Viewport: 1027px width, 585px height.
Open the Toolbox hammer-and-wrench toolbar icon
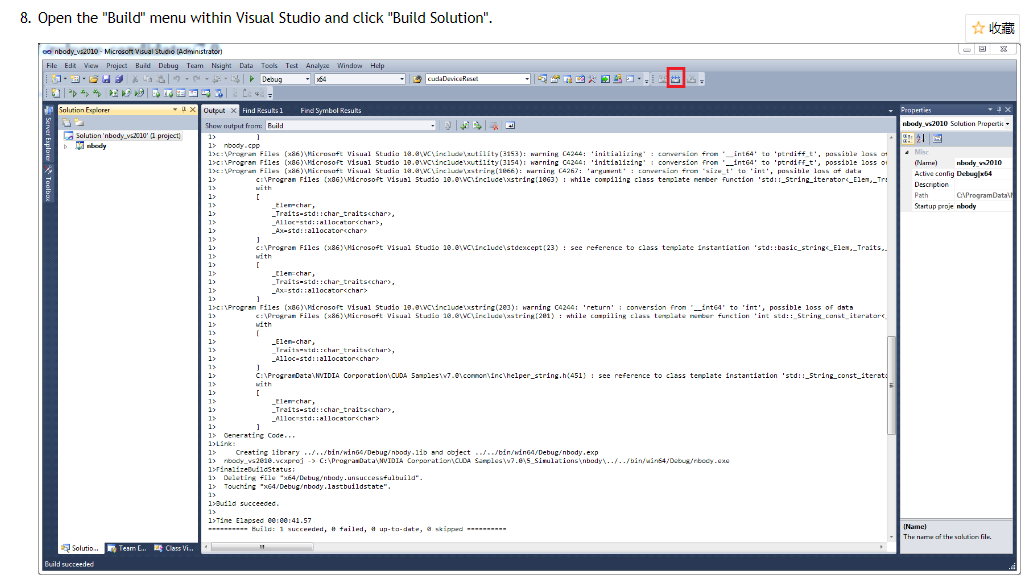click(x=592, y=79)
